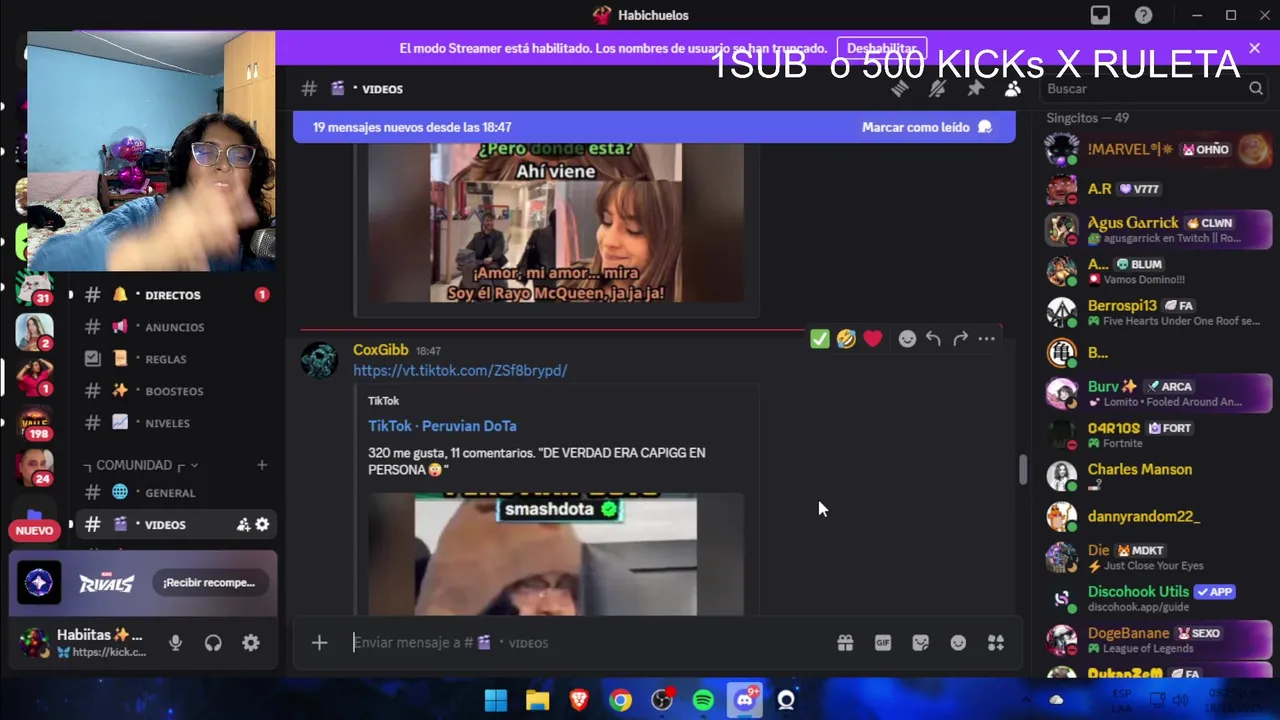This screenshot has height=720, width=1280.
Task: Forward the CoxGibb message
Action: tap(960, 339)
